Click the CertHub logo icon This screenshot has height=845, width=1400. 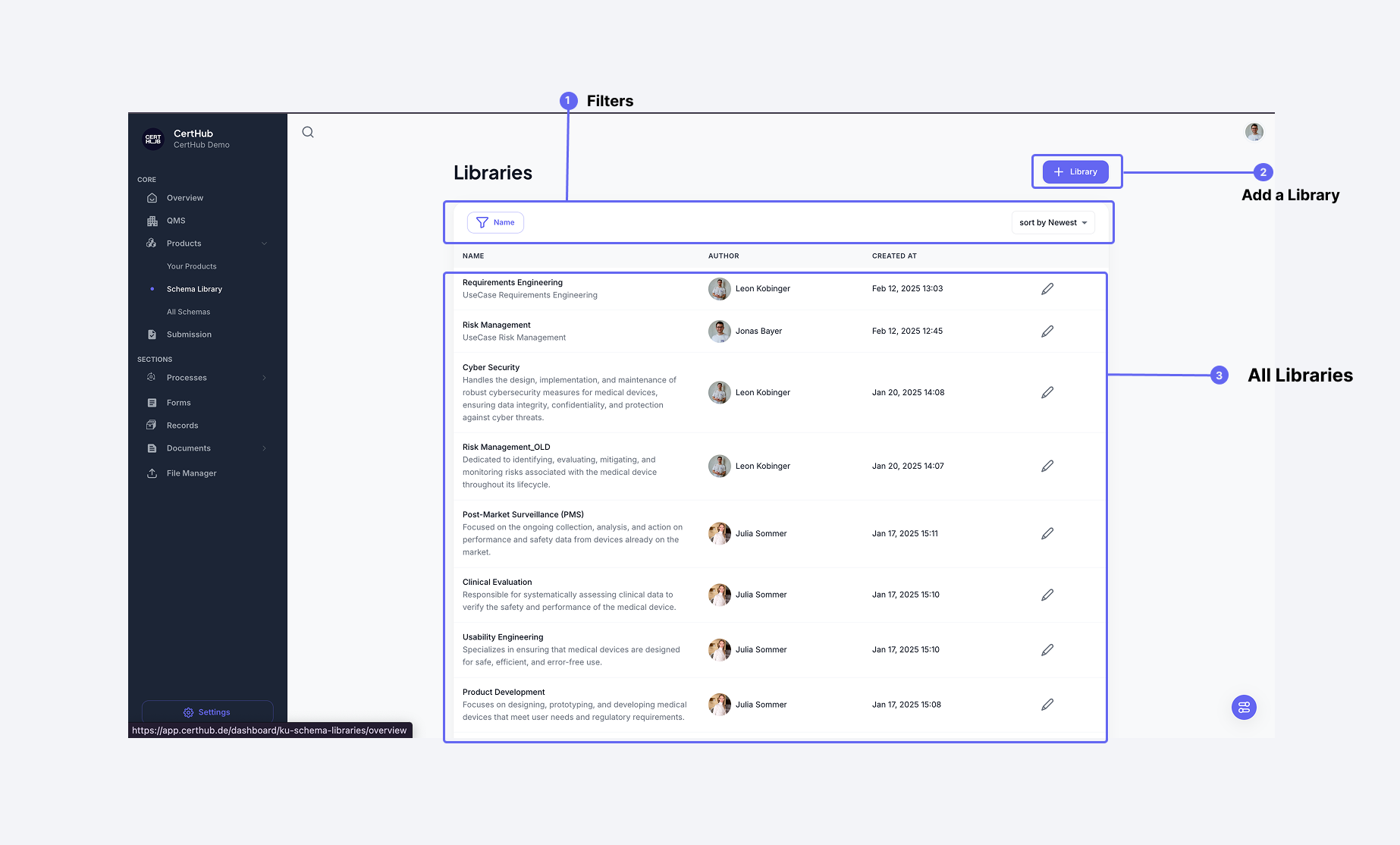(x=153, y=139)
